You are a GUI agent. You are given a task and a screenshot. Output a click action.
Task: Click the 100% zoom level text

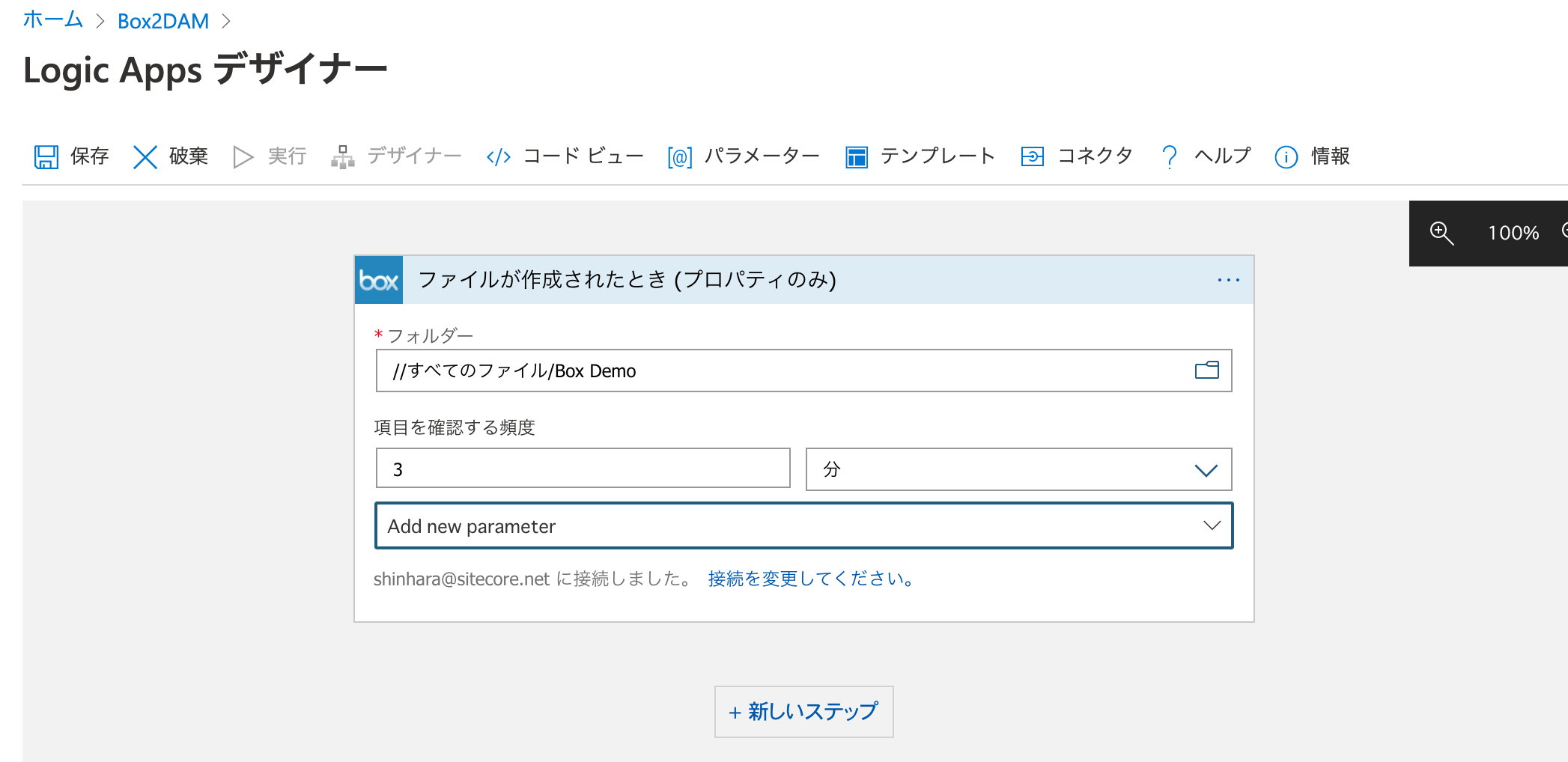(x=1513, y=234)
